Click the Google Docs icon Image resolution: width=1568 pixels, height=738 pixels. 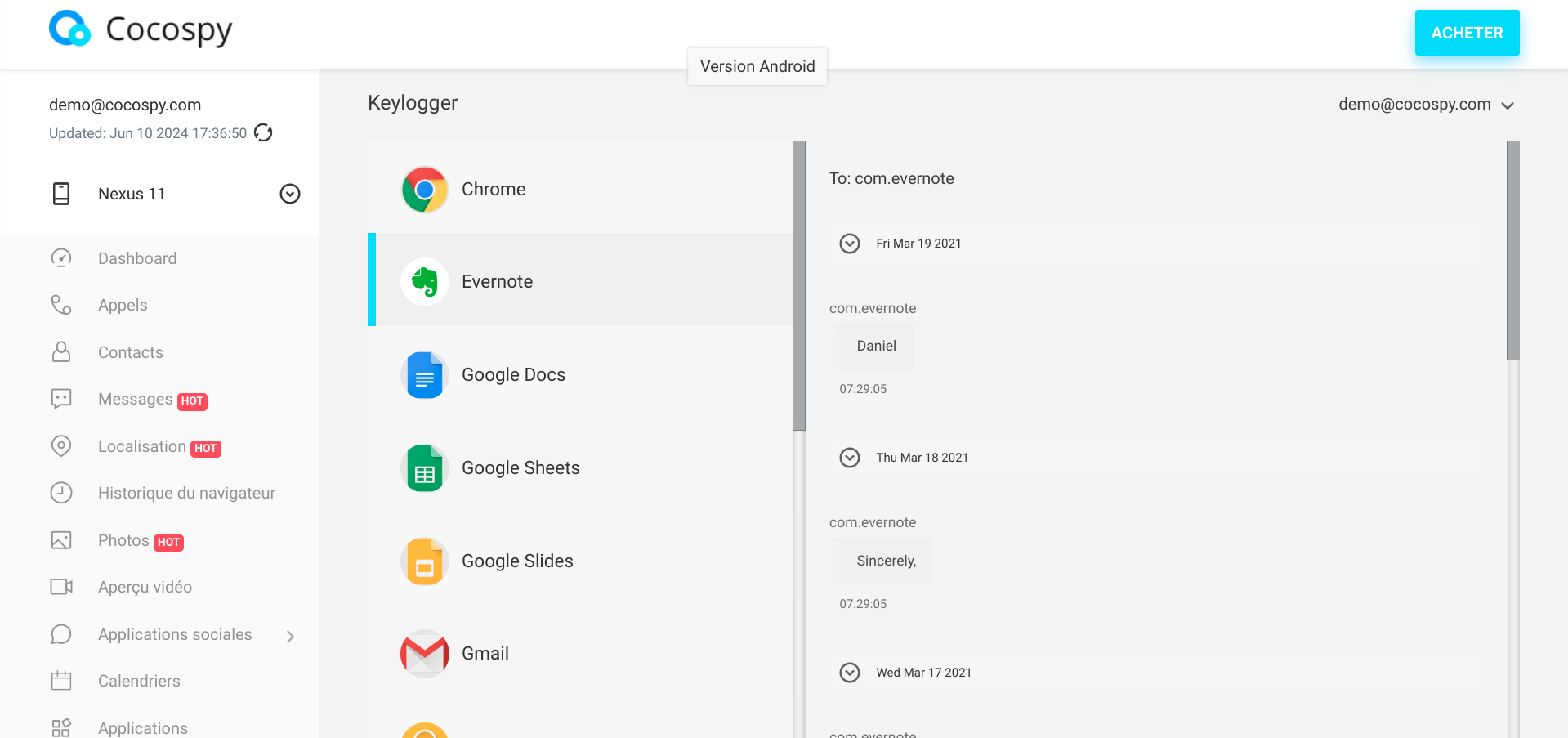[425, 375]
